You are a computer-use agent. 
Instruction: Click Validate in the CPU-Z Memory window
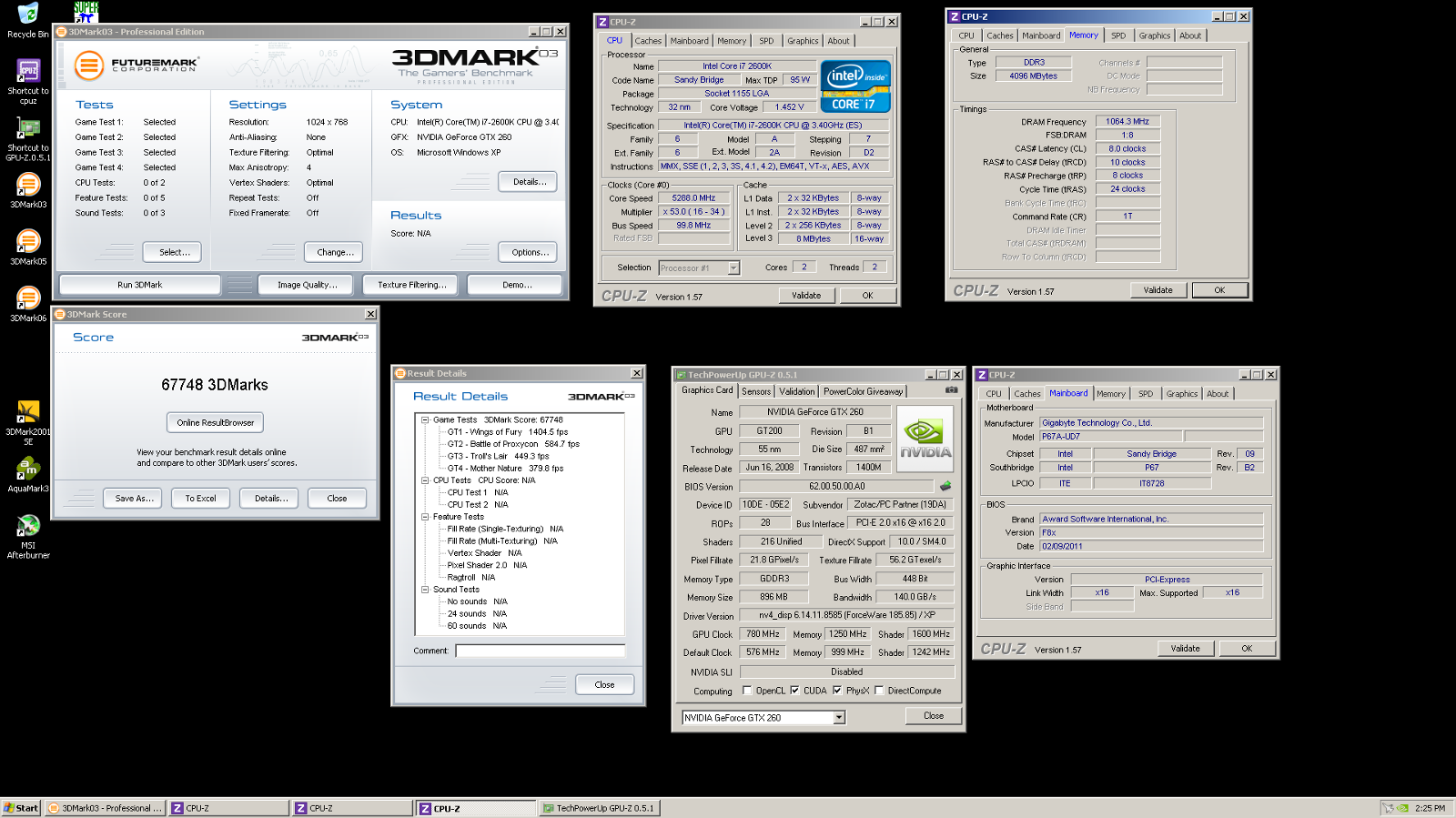1158,290
